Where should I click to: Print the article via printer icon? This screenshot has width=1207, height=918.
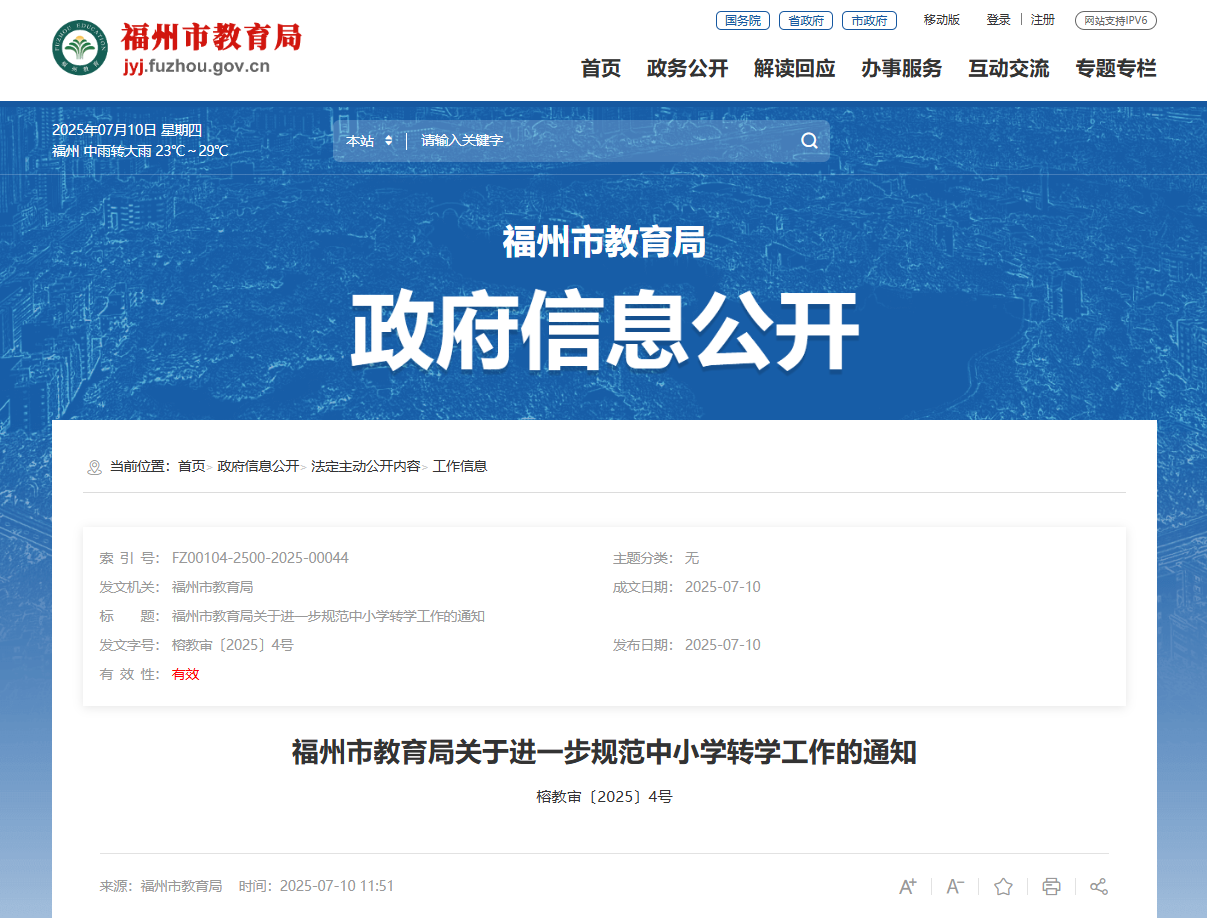tap(1051, 886)
